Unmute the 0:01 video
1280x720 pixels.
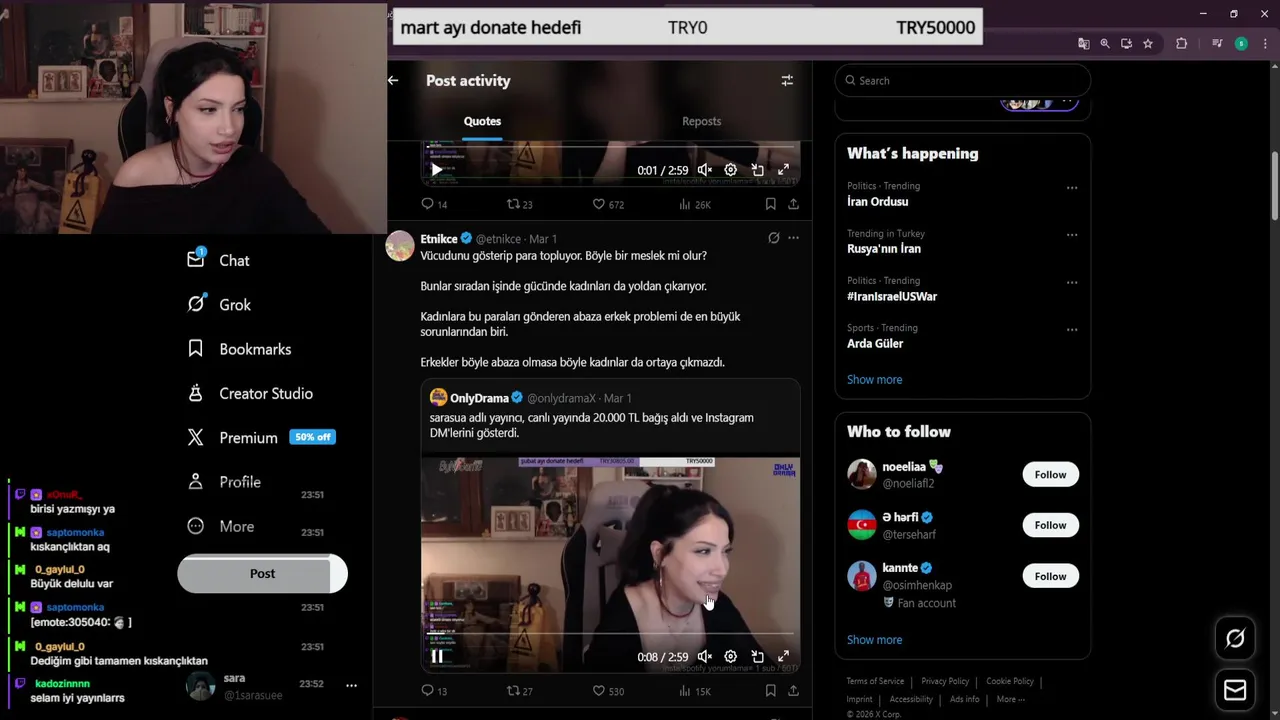705,170
